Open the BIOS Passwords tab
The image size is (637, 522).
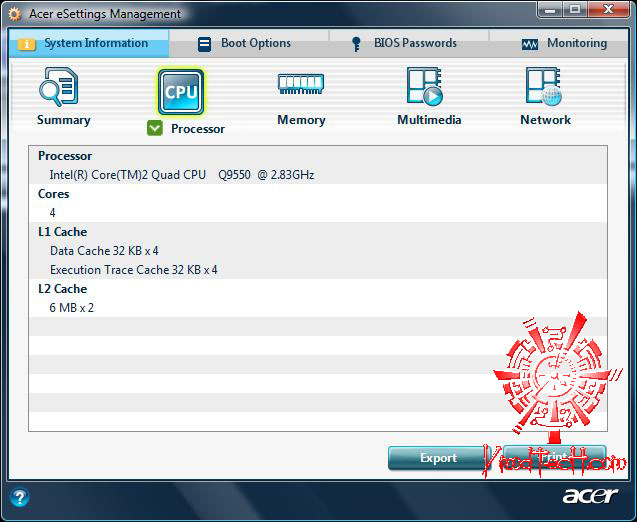pos(409,43)
